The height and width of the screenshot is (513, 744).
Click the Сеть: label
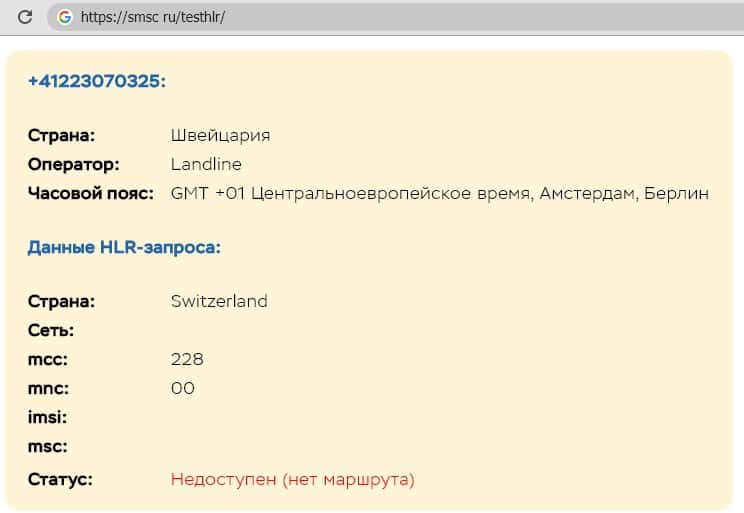[x=51, y=330]
